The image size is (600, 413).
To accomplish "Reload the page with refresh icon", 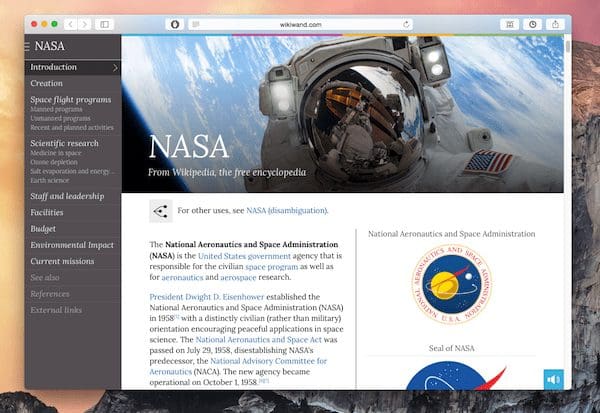I will coord(406,24).
